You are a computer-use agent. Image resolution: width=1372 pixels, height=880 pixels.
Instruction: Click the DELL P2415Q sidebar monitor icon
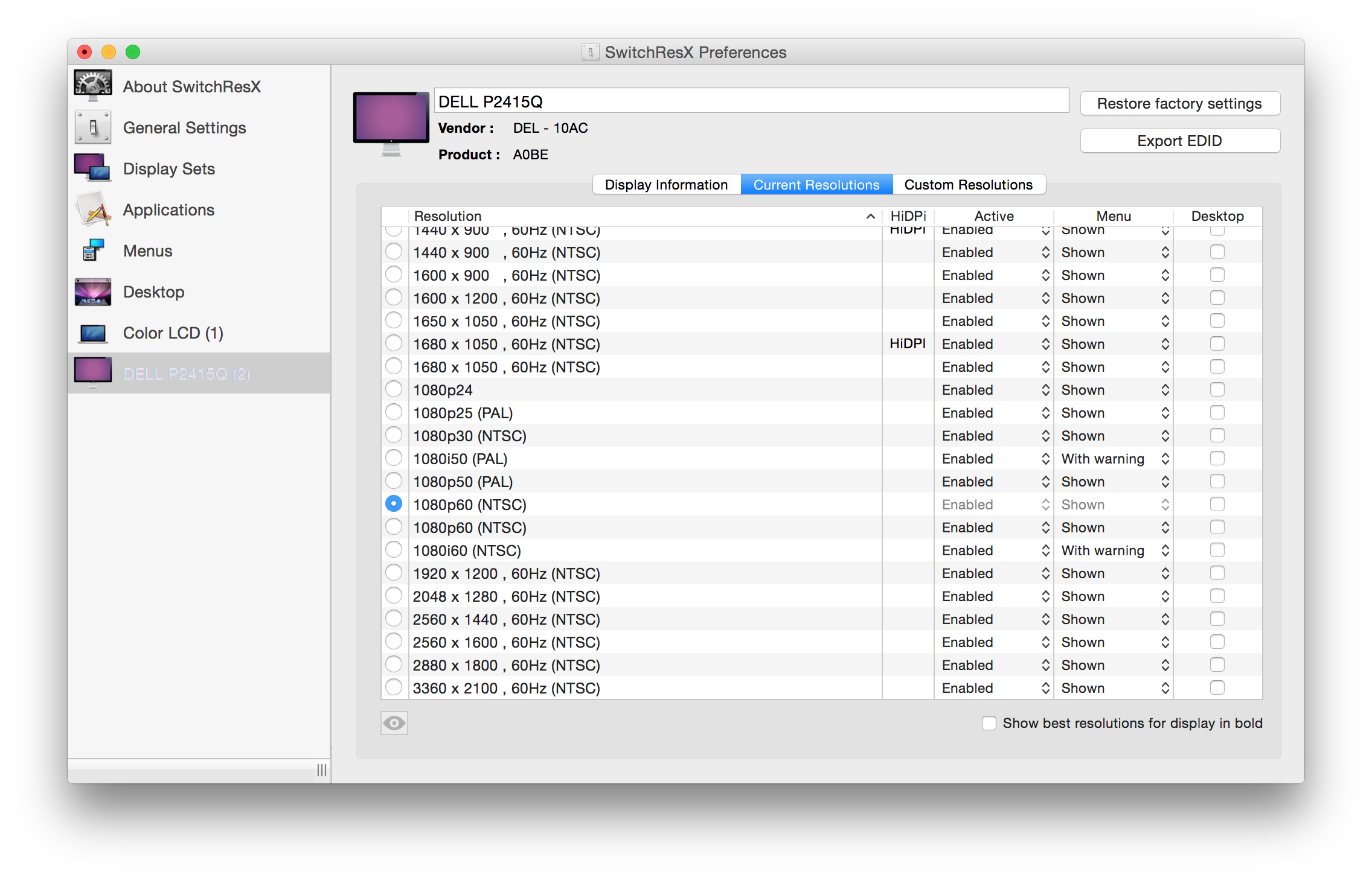tap(92, 372)
